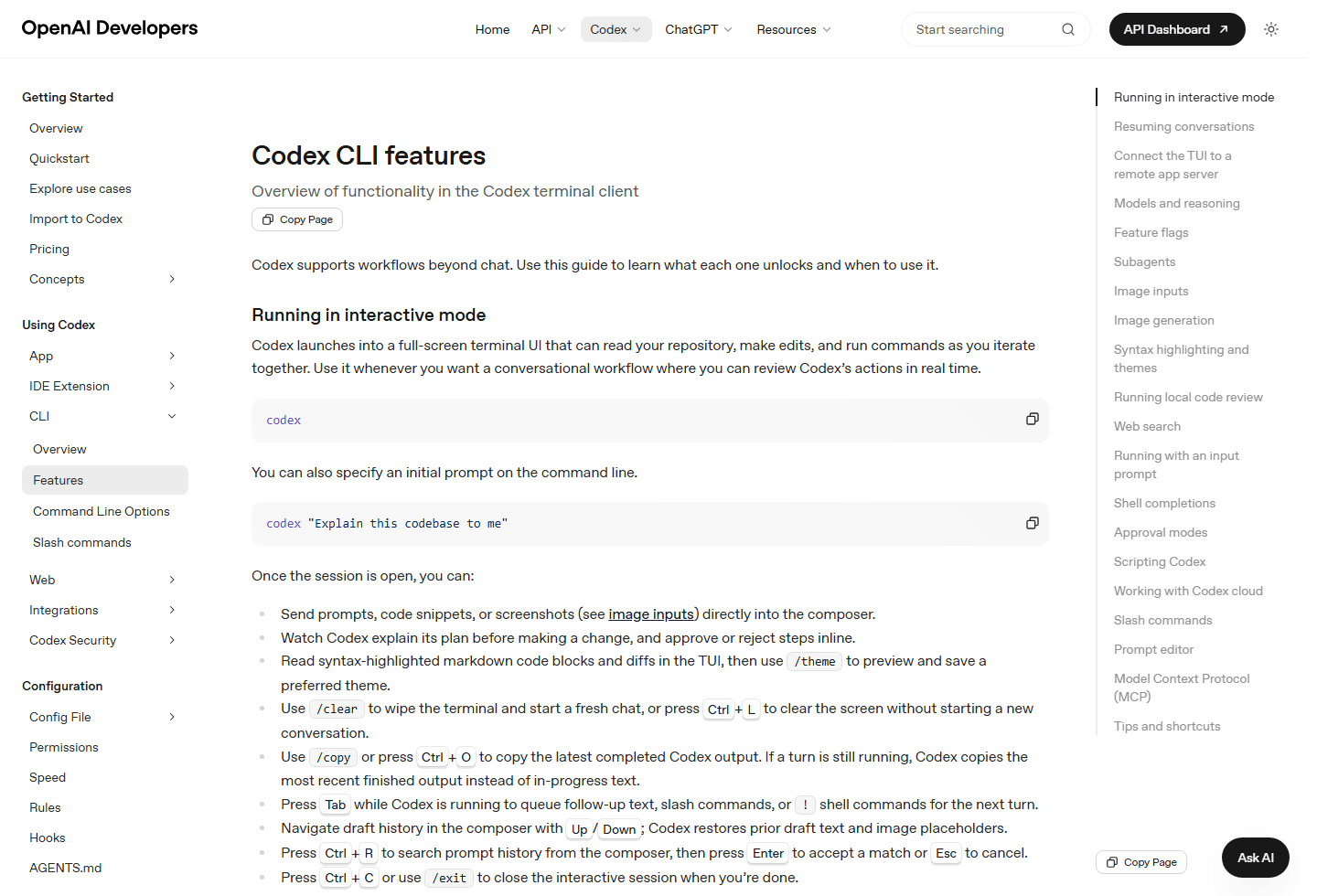Jump to Resuming conversations

click(x=1183, y=126)
